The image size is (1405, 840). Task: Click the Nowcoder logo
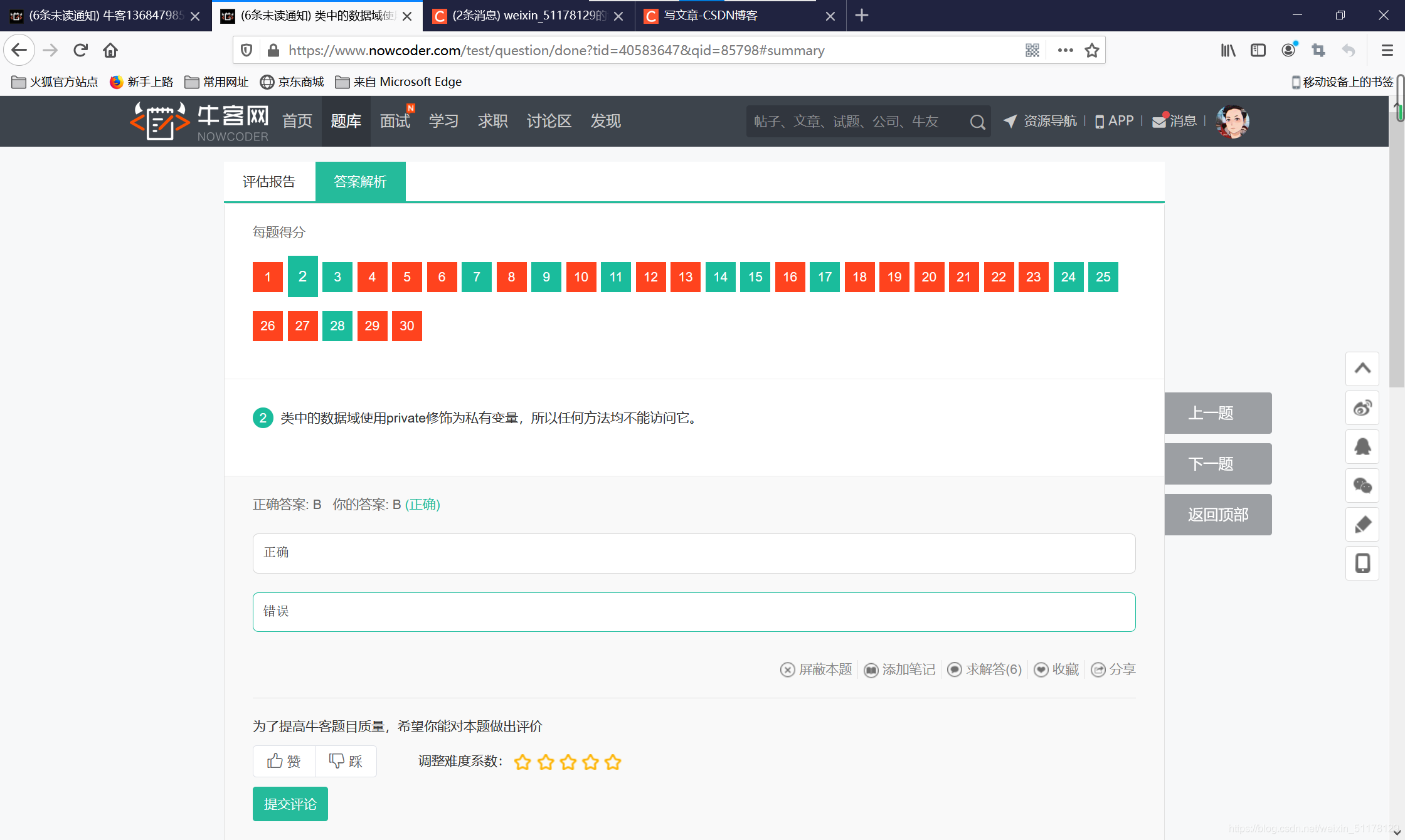[x=199, y=121]
